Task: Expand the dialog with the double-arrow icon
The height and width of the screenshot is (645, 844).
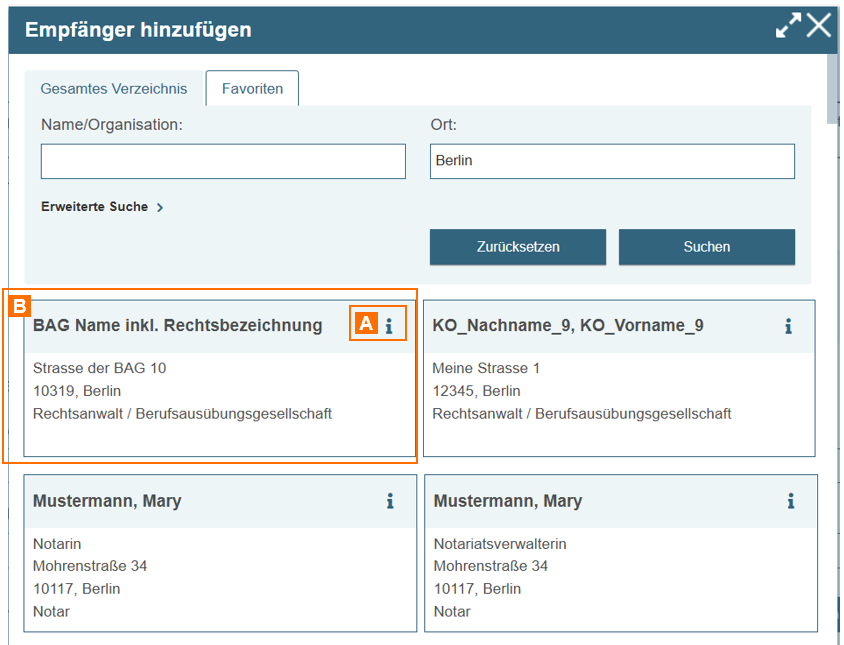Action: 788,26
